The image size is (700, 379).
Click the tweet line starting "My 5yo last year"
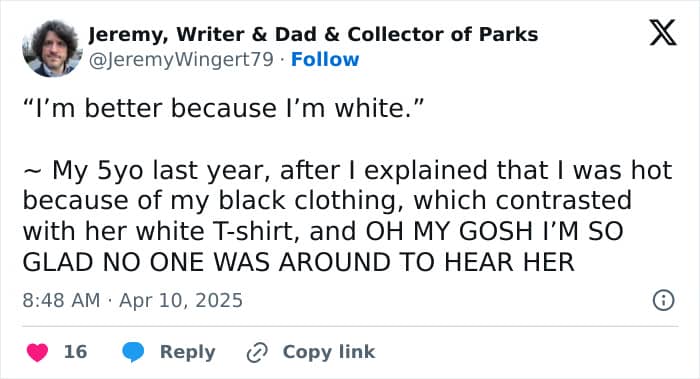tap(347, 171)
